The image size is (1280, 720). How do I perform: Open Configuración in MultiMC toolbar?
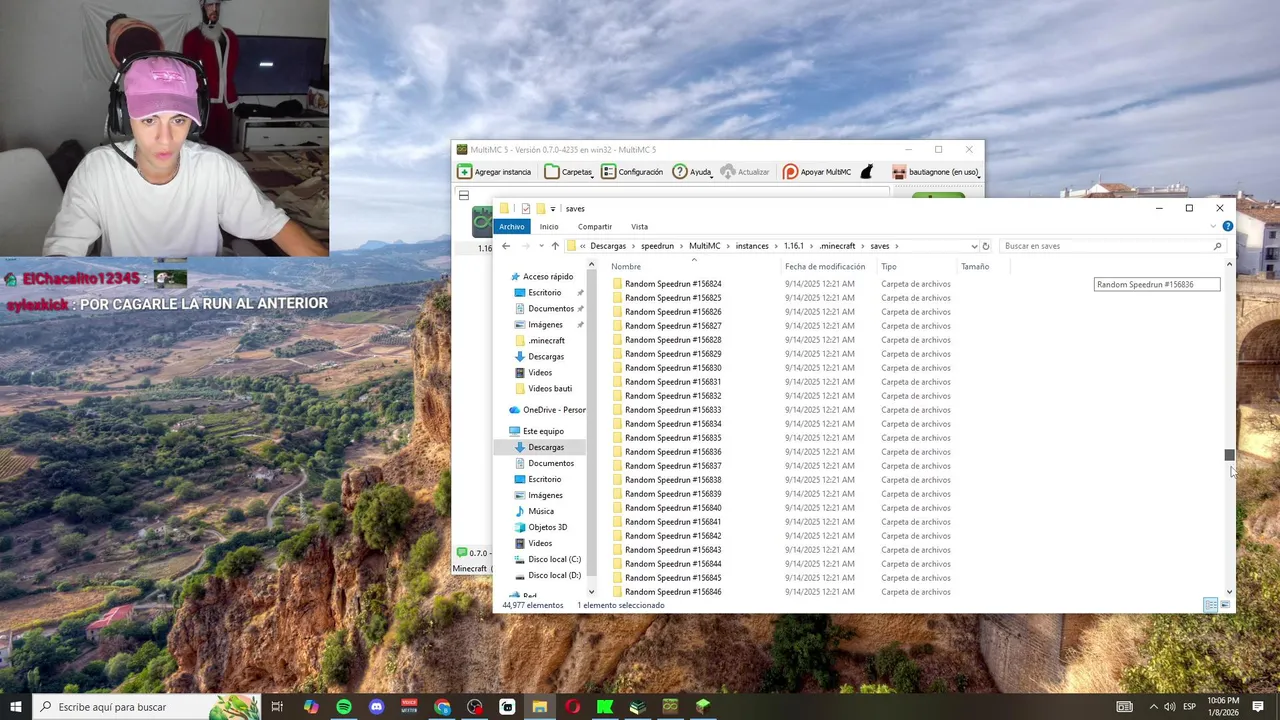(x=632, y=172)
